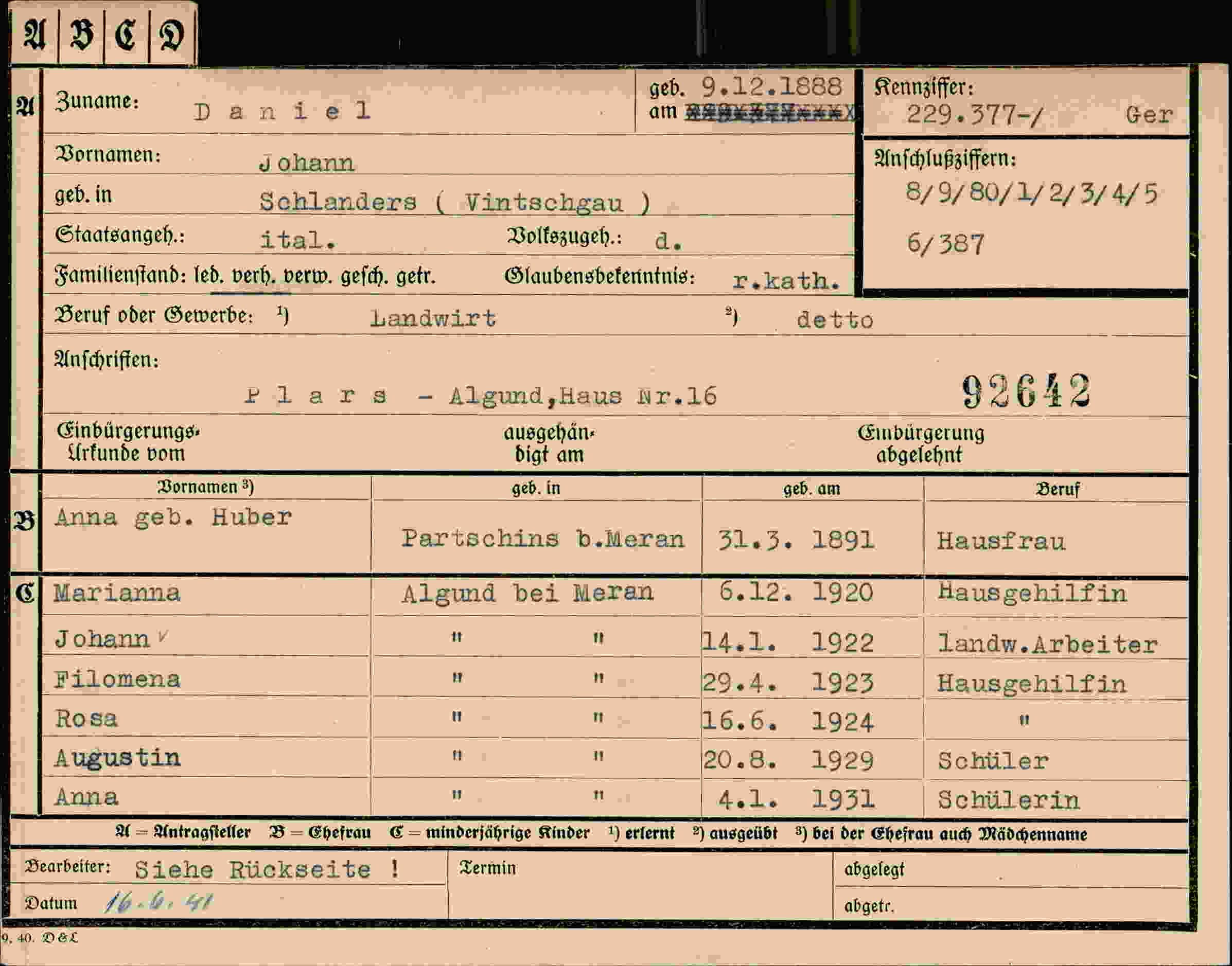Click the date '29.4. 1923'

tap(788, 683)
